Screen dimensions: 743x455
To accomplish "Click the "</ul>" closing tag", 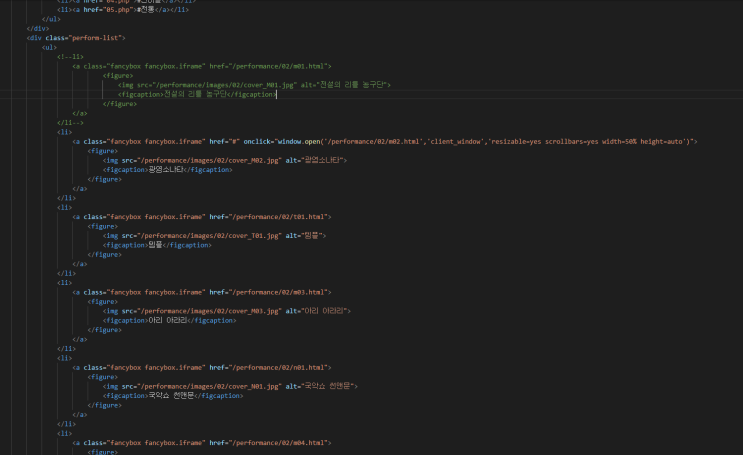I will (x=51, y=19).
